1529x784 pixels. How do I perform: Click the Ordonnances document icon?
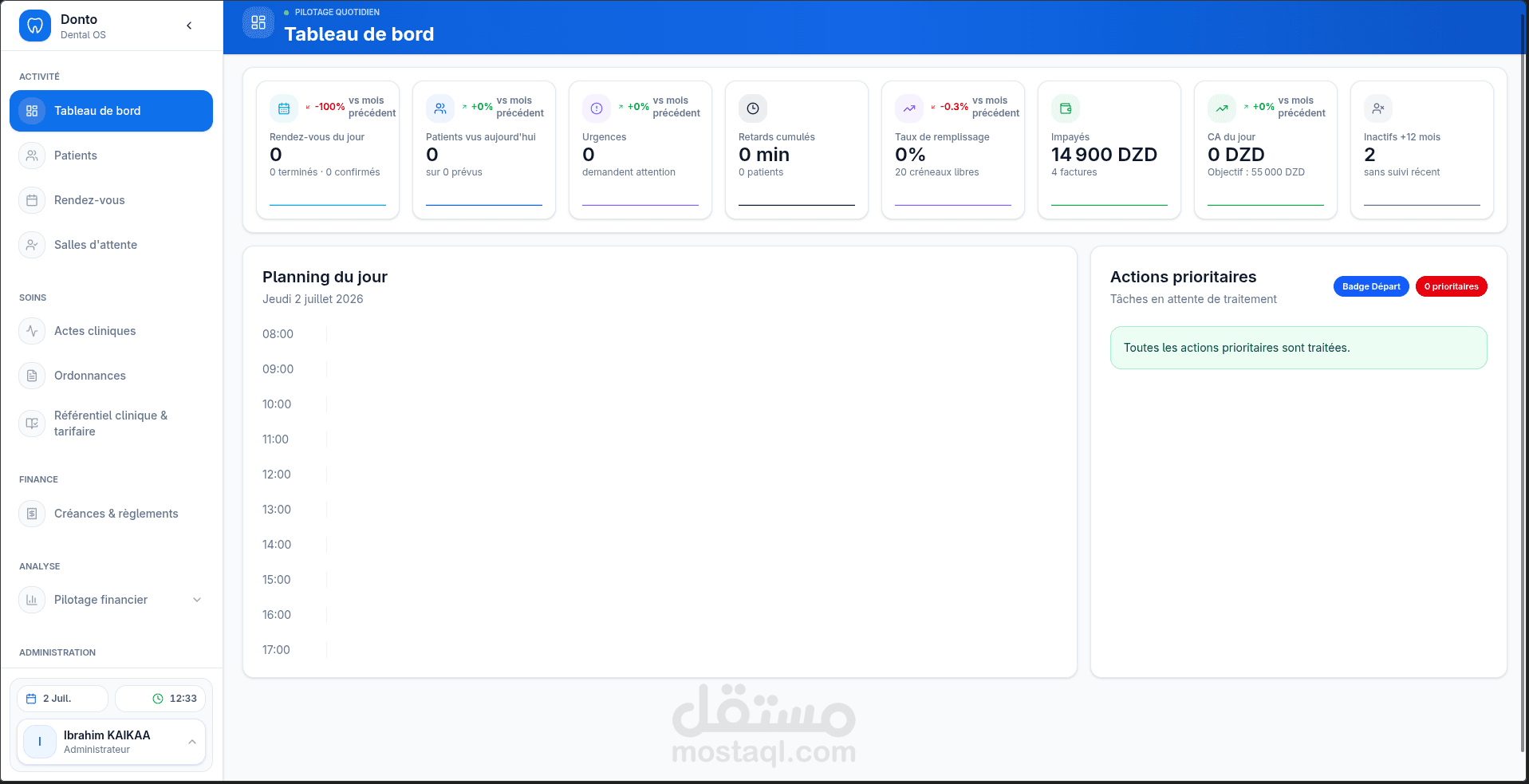(x=32, y=376)
